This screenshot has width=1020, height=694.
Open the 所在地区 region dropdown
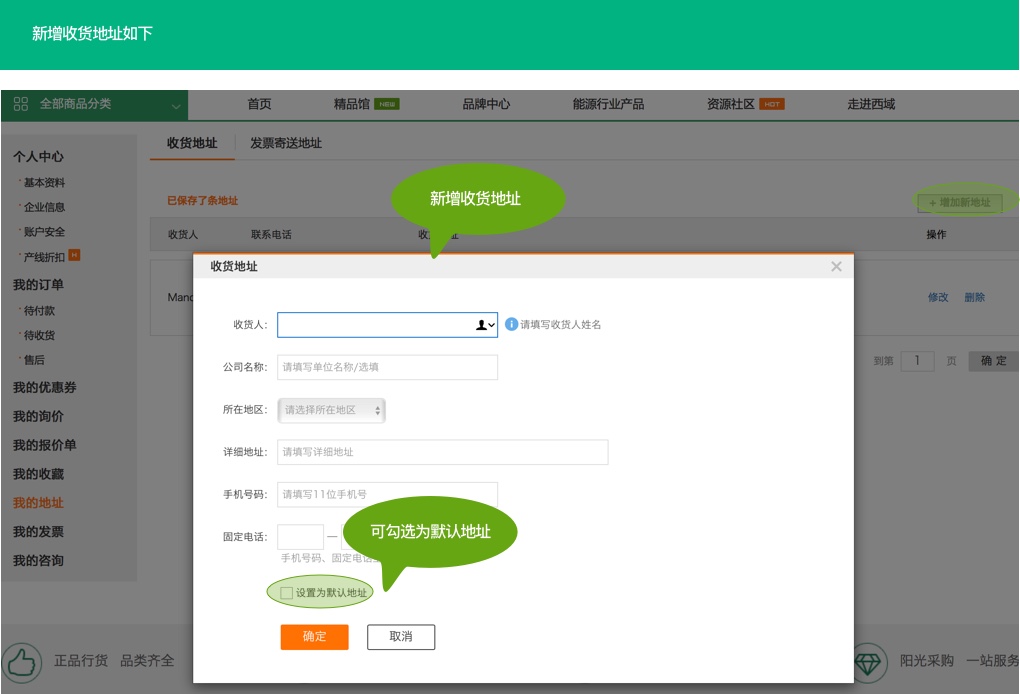[x=331, y=410]
